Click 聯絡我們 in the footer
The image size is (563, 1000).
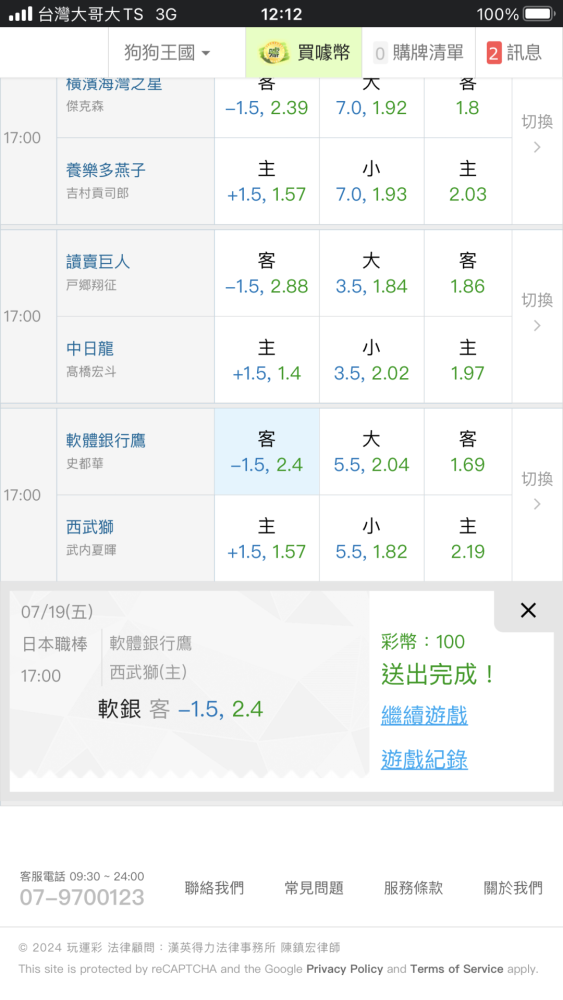pos(214,888)
